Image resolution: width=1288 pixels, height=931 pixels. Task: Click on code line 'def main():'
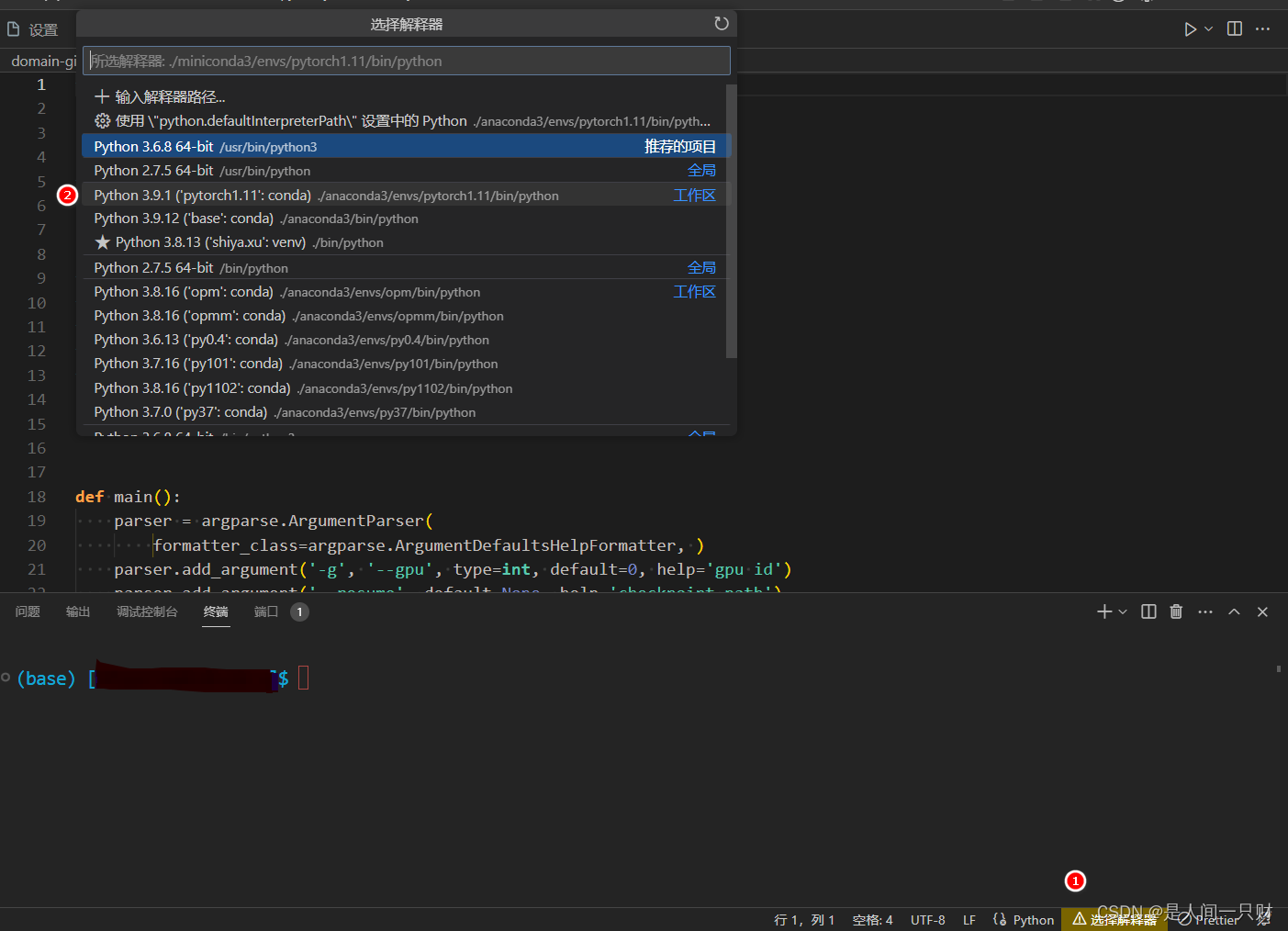click(x=129, y=497)
